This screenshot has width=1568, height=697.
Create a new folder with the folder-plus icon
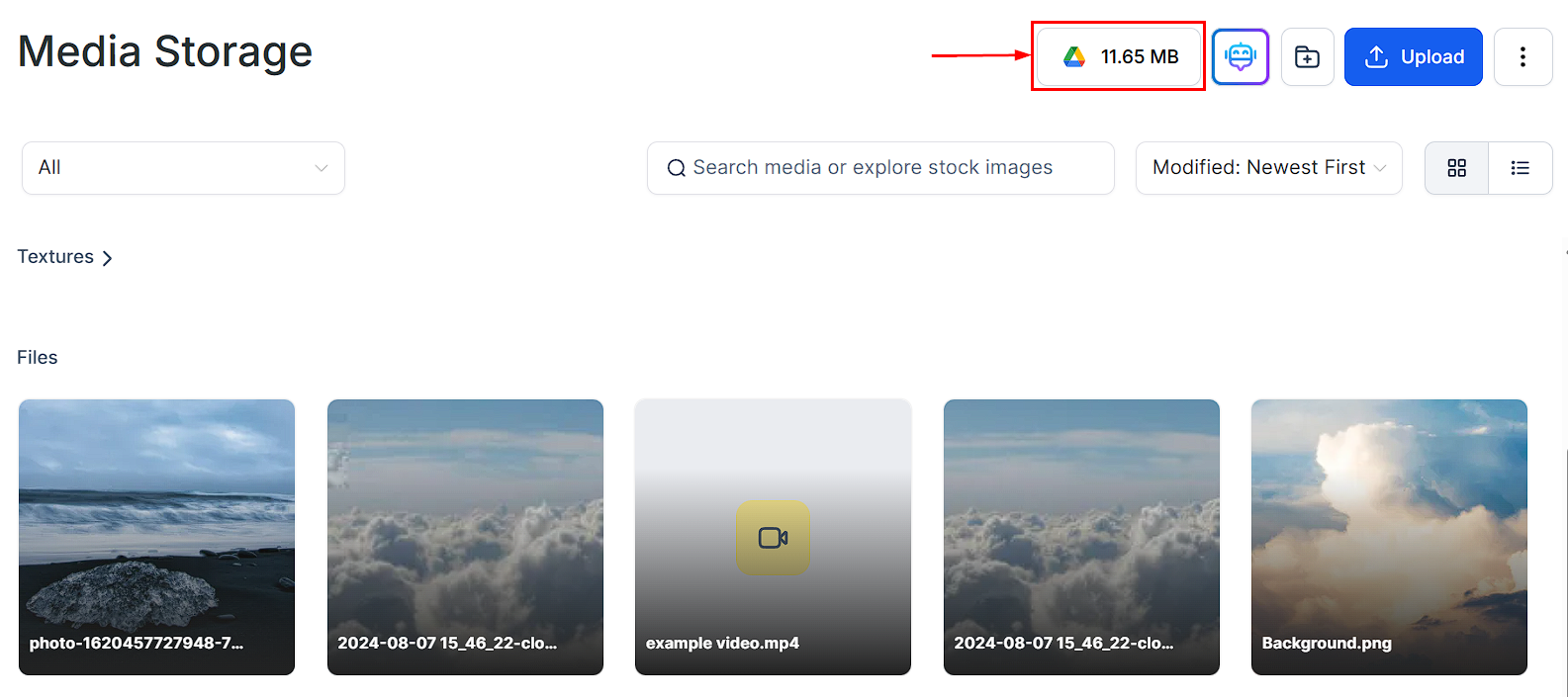click(1308, 57)
